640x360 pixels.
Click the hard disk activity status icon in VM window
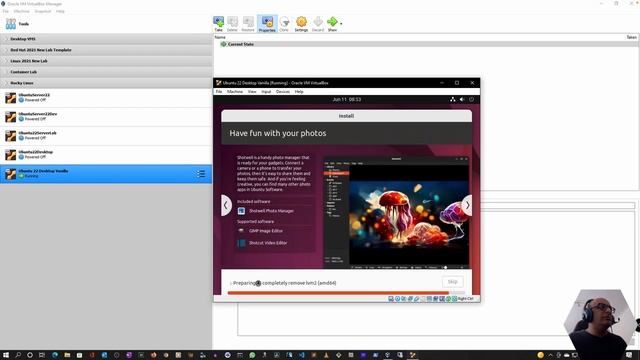coord(391,299)
